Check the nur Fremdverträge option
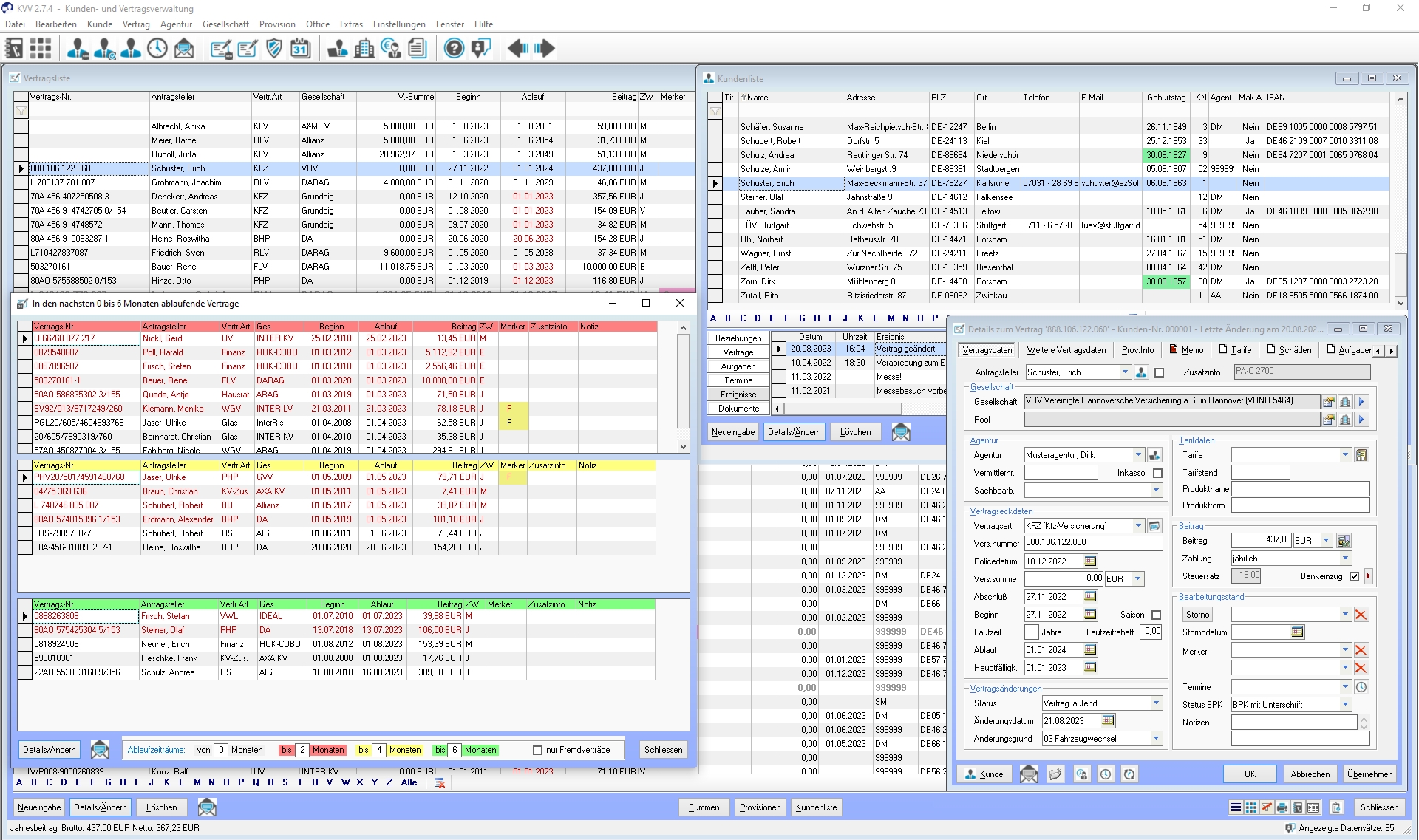This screenshot has height=840, width=1419. coord(538,750)
